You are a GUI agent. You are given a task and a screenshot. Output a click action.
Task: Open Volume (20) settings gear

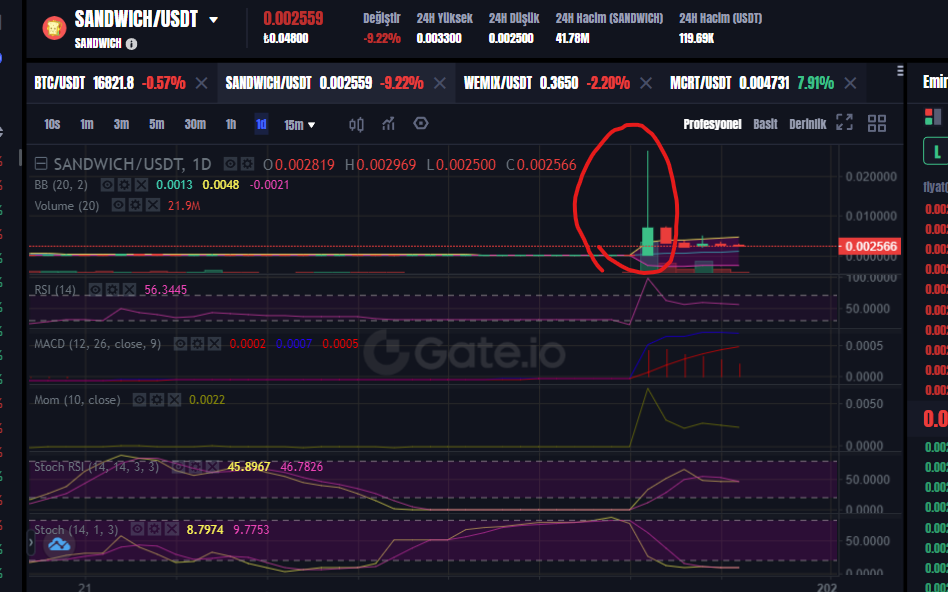135,206
